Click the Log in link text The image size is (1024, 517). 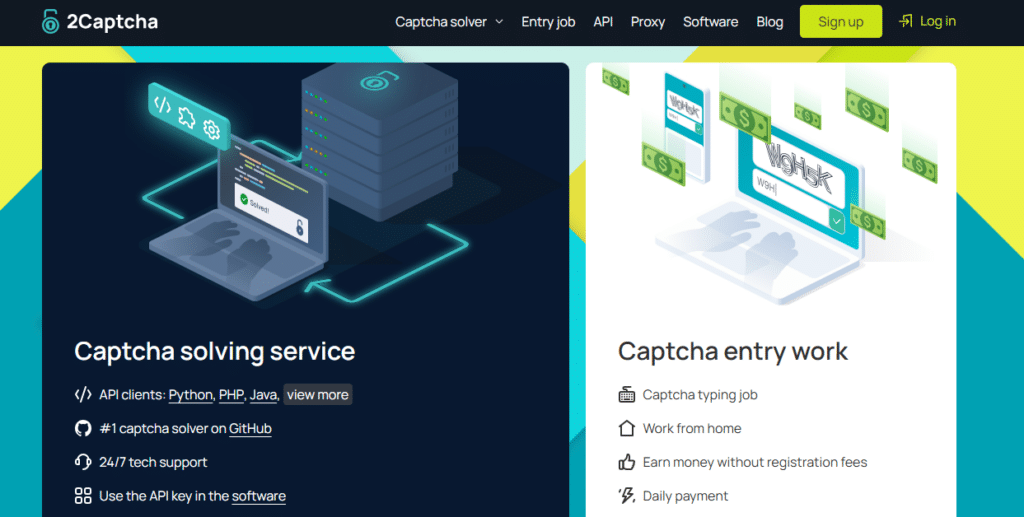click(938, 22)
